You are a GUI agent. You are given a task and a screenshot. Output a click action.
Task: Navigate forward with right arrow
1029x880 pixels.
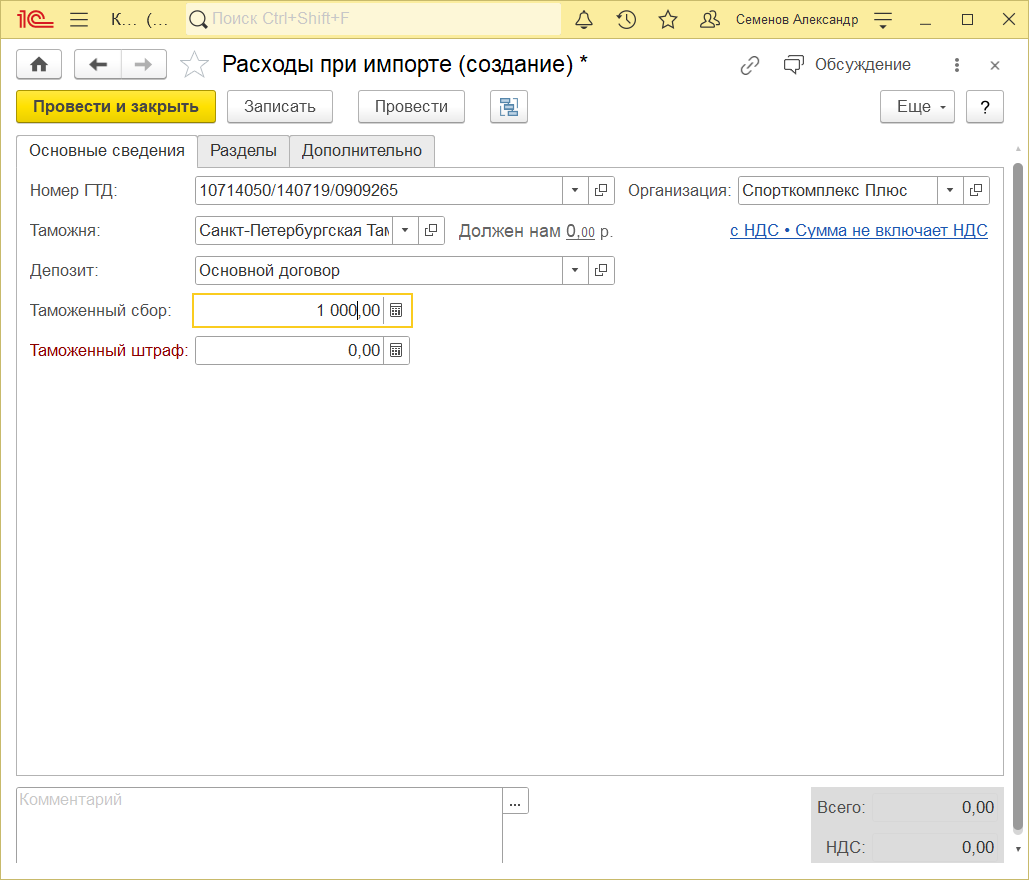pyautogui.click(x=144, y=64)
